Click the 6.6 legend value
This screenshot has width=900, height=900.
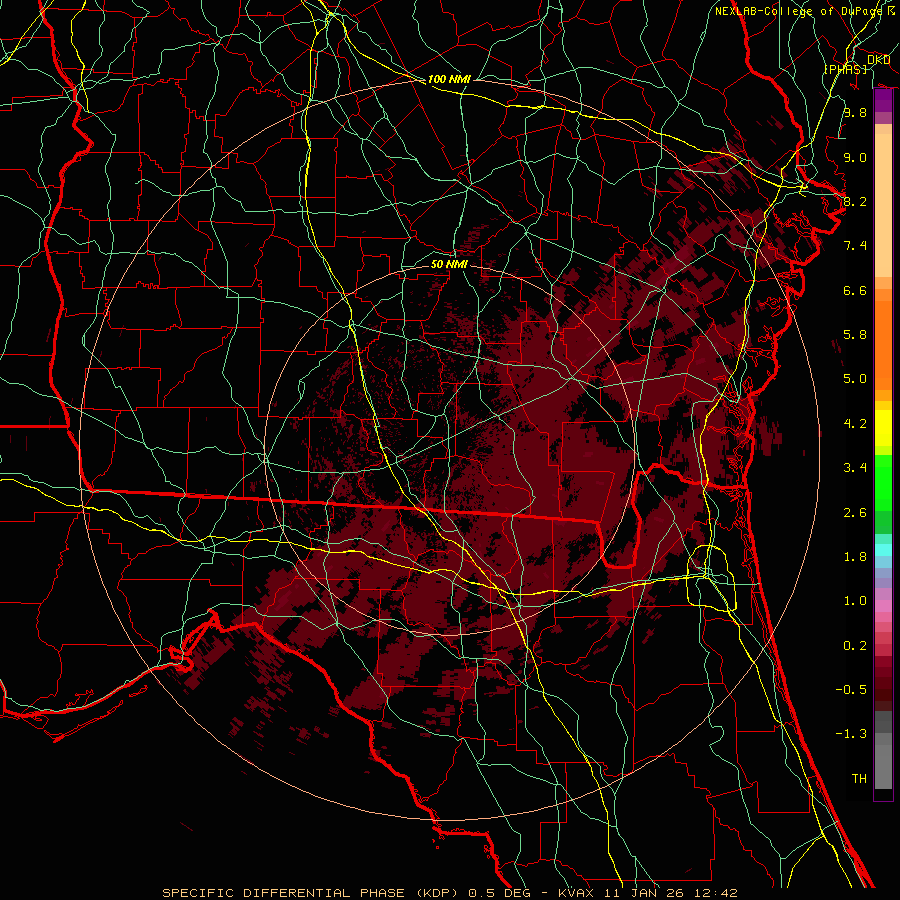pyautogui.click(x=855, y=290)
